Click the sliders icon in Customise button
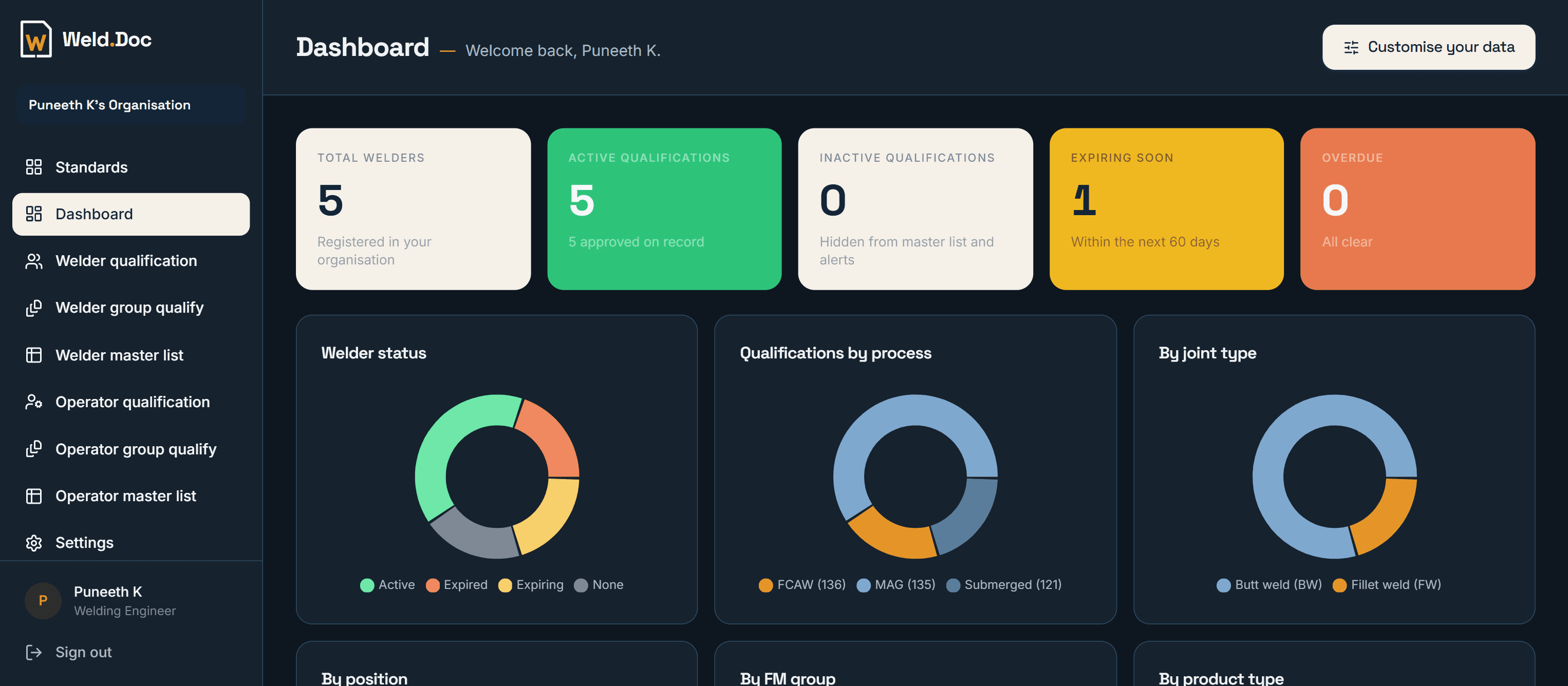 tap(1351, 47)
